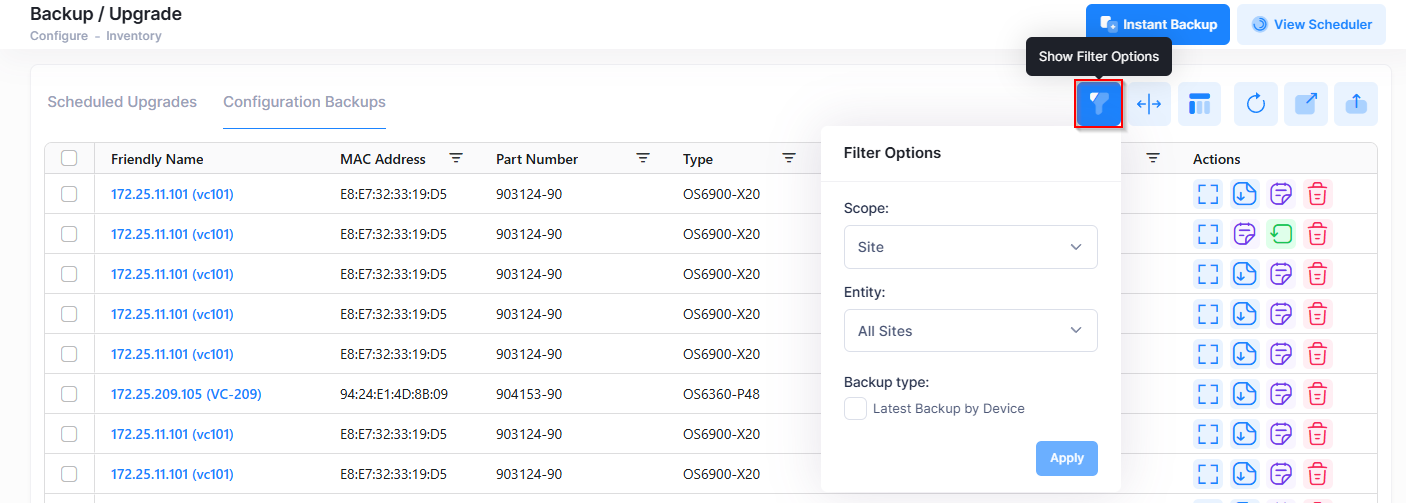Open the Scope dropdown showing Site
Screen dimensions: 1406x503
click(x=970, y=247)
